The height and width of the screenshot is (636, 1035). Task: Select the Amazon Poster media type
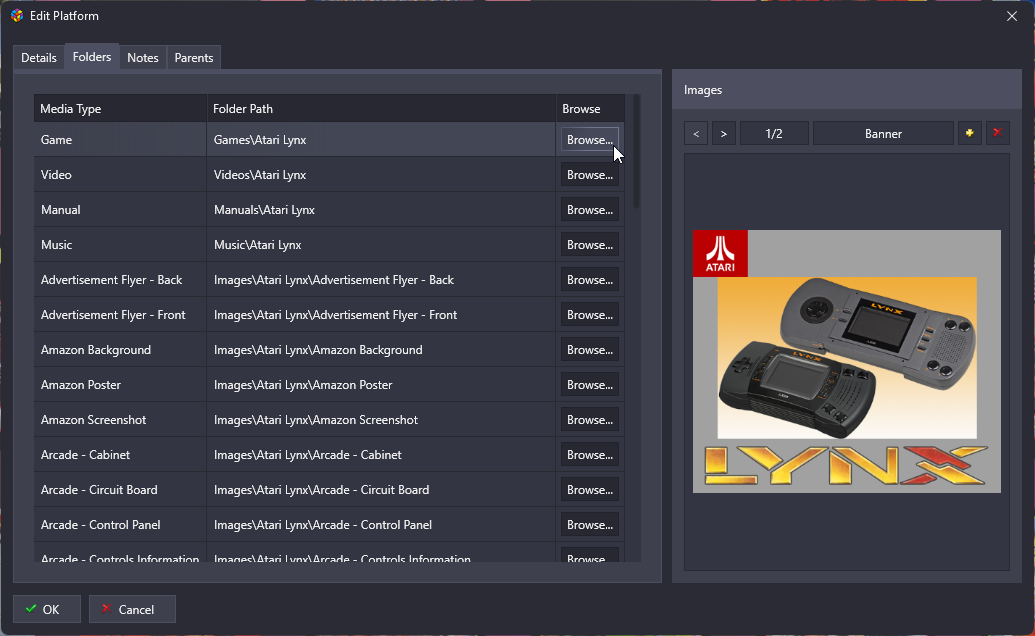click(120, 385)
